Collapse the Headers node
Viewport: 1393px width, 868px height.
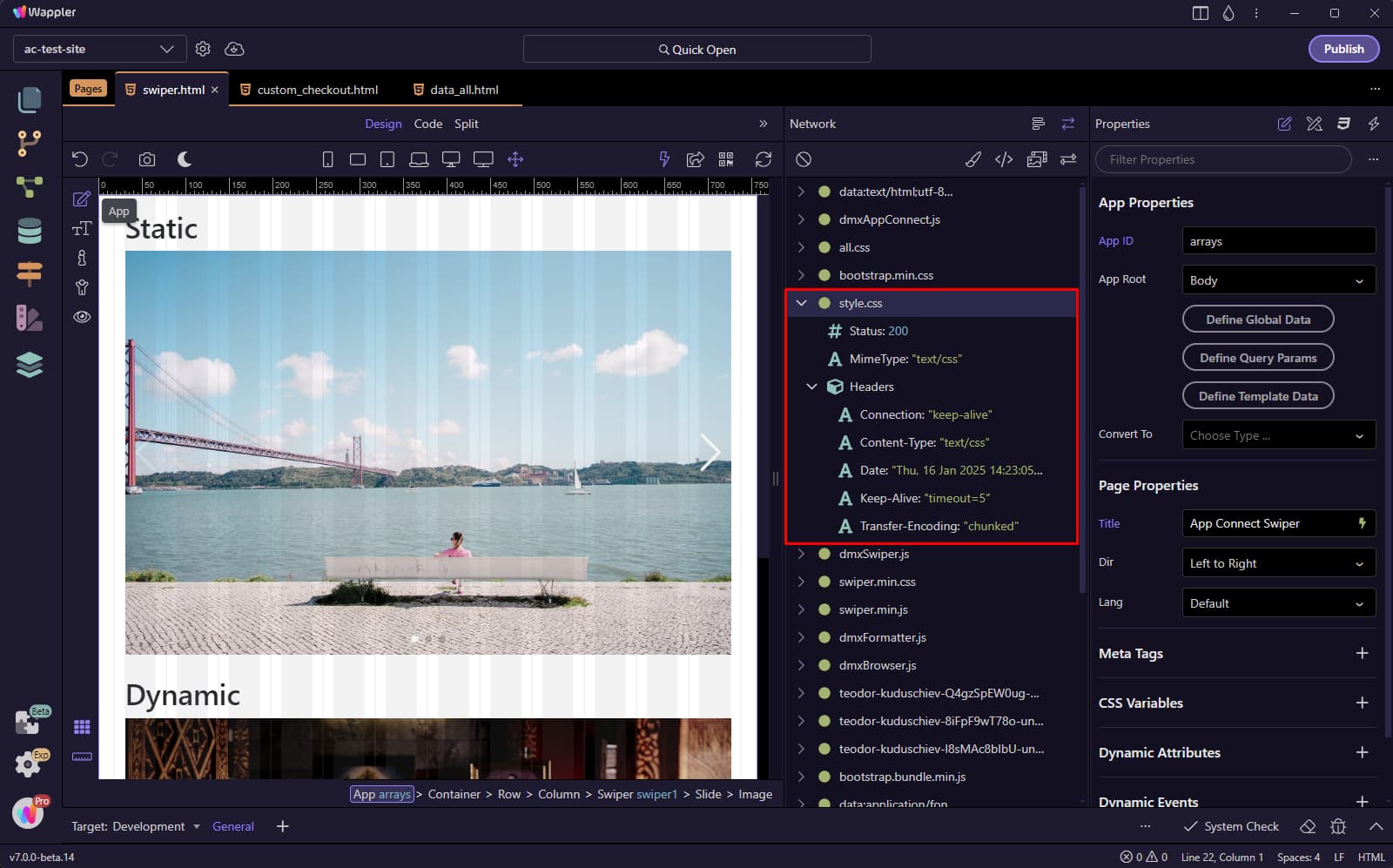click(811, 387)
